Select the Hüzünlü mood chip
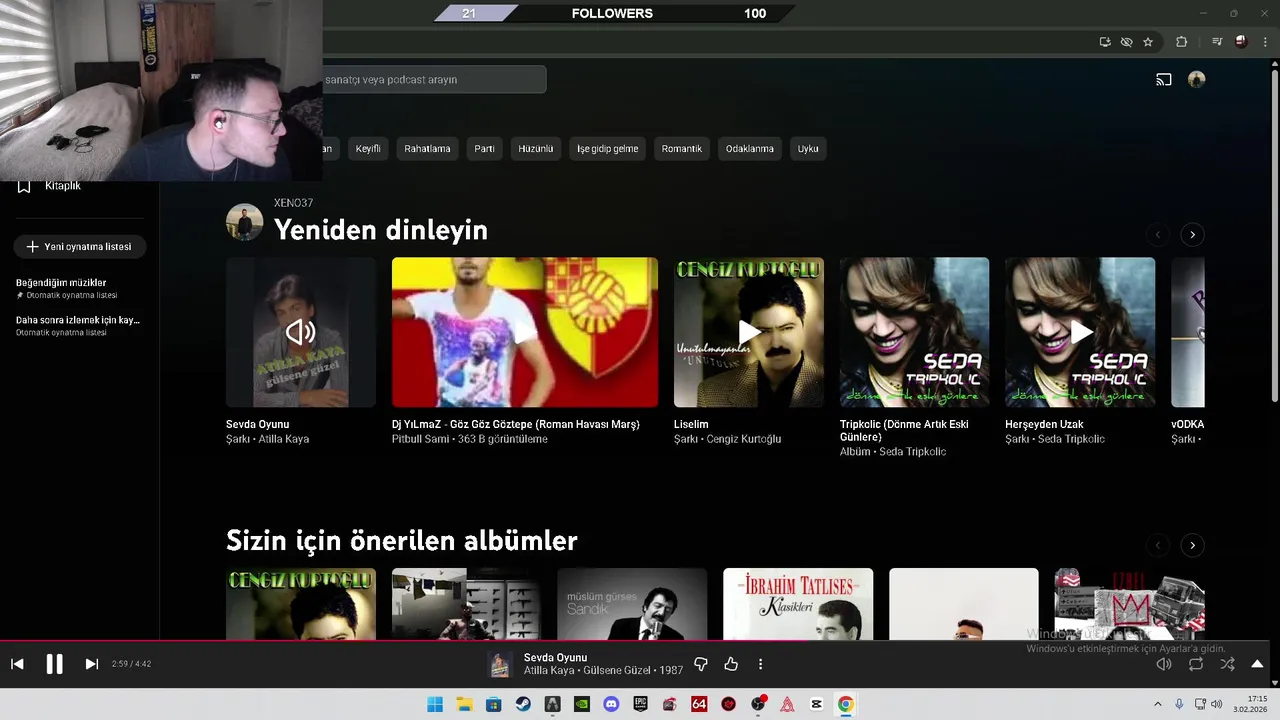This screenshot has height=720, width=1280. [x=535, y=149]
